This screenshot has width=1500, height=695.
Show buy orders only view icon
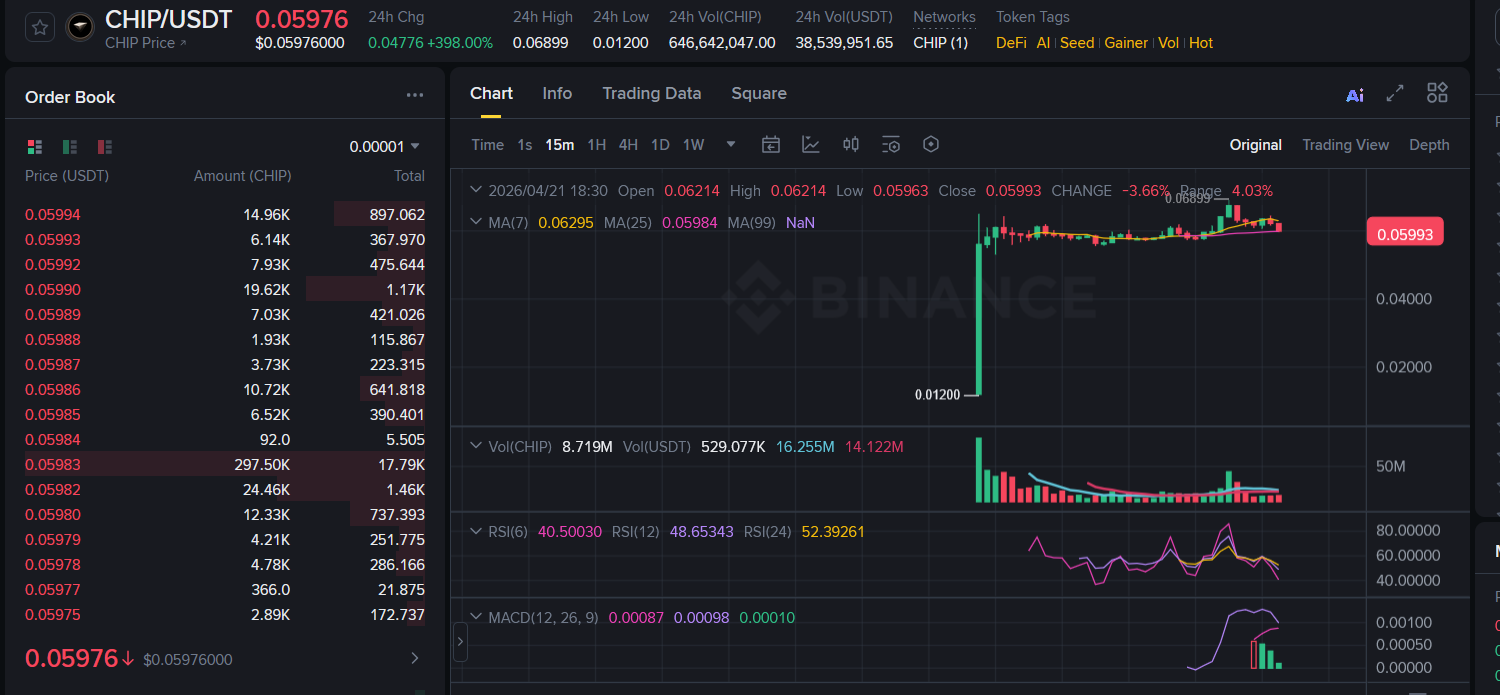click(70, 147)
